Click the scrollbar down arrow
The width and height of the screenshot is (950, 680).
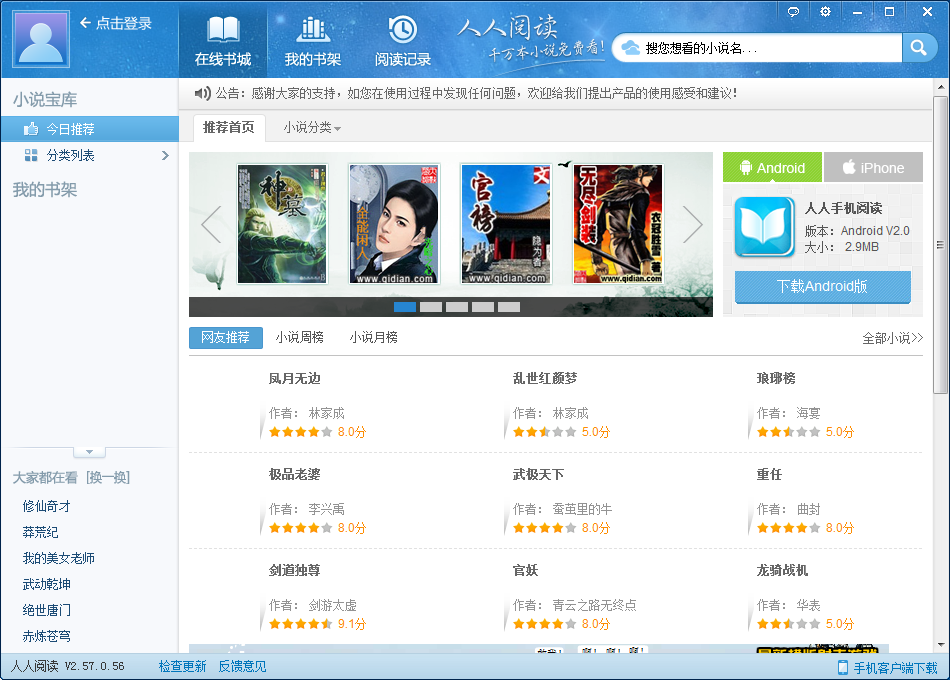coord(940,645)
